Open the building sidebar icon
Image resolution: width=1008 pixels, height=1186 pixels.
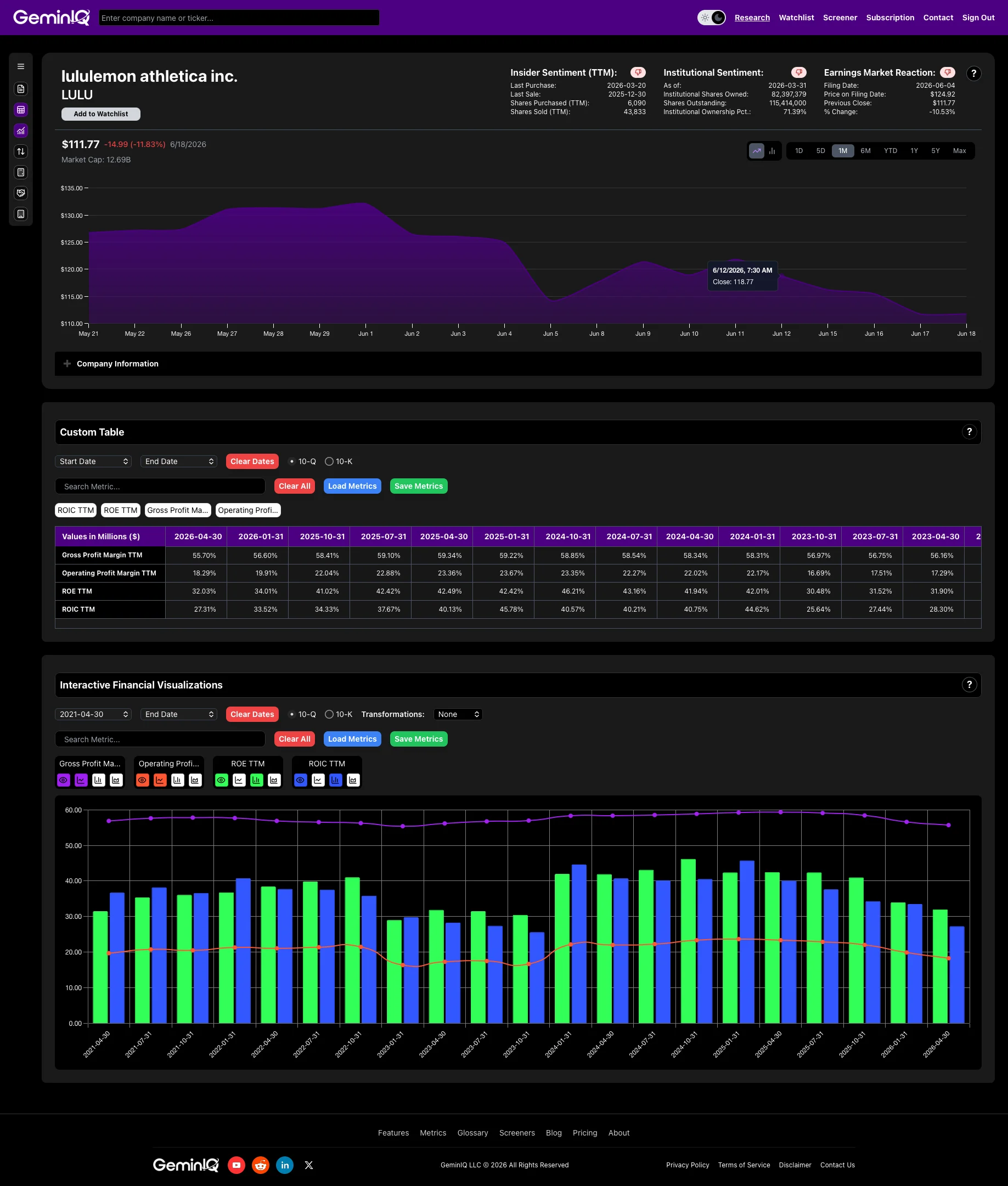click(20, 214)
